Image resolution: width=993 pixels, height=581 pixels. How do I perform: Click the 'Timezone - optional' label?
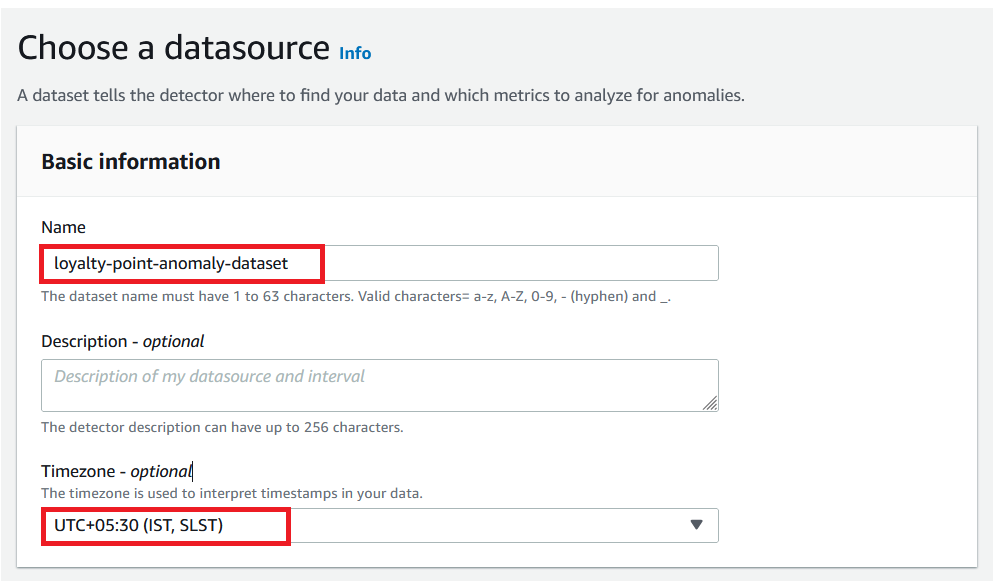115,471
